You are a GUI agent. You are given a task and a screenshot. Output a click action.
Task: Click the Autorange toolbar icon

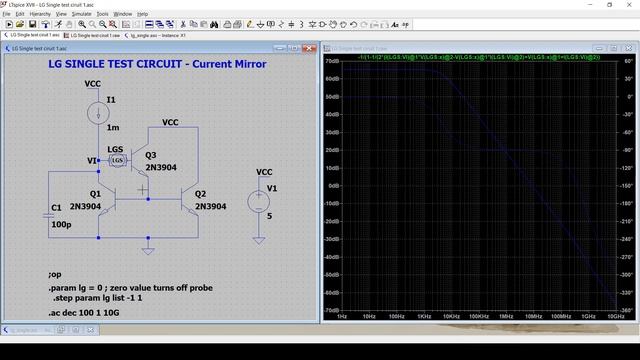pos(126,24)
